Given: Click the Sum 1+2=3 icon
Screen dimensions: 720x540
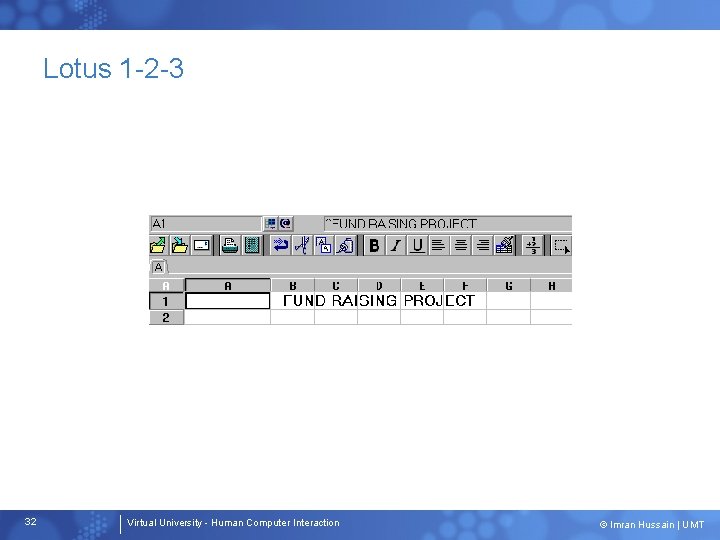Looking at the screenshot, I should tap(533, 245).
